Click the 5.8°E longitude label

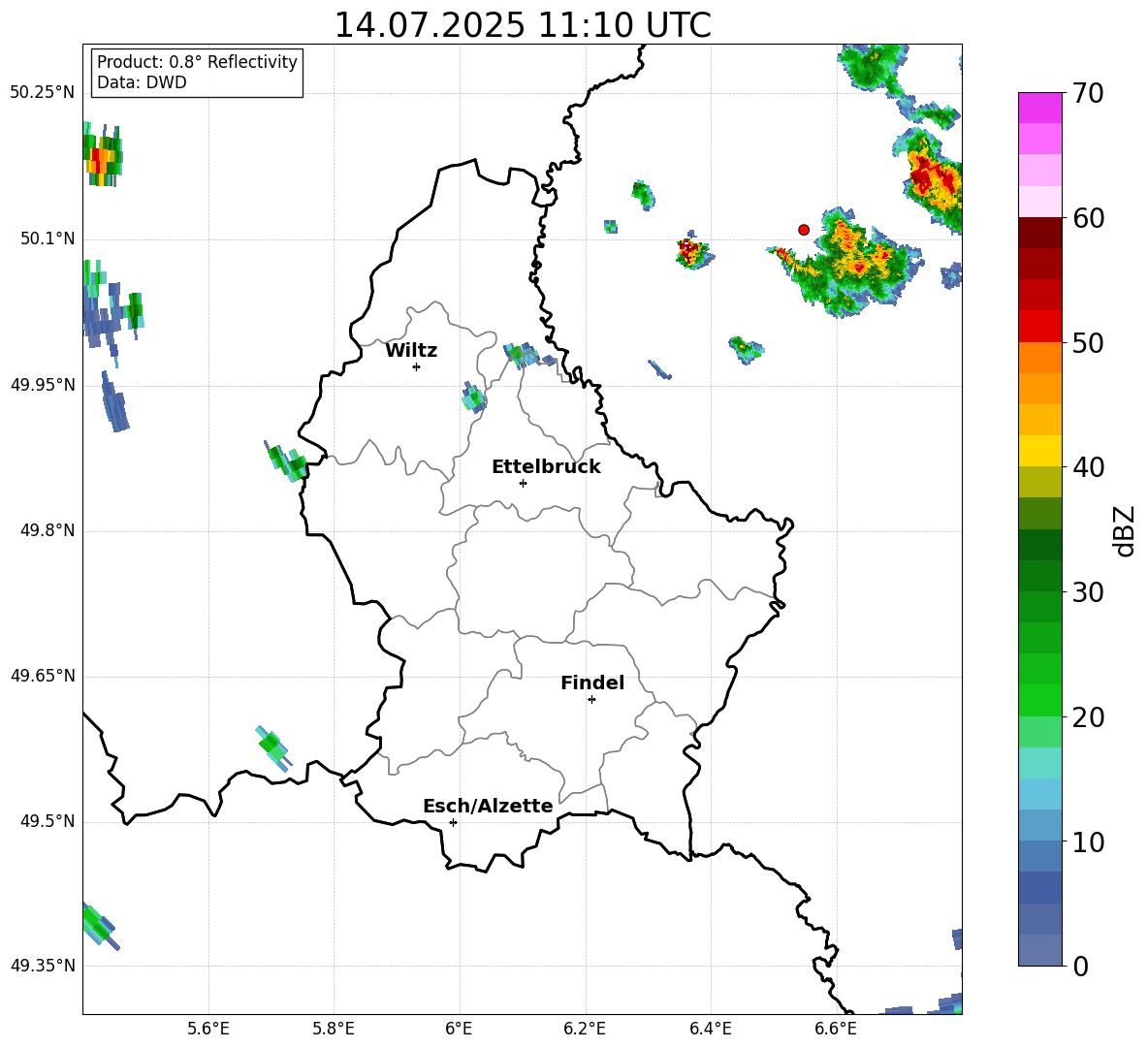tap(334, 1030)
